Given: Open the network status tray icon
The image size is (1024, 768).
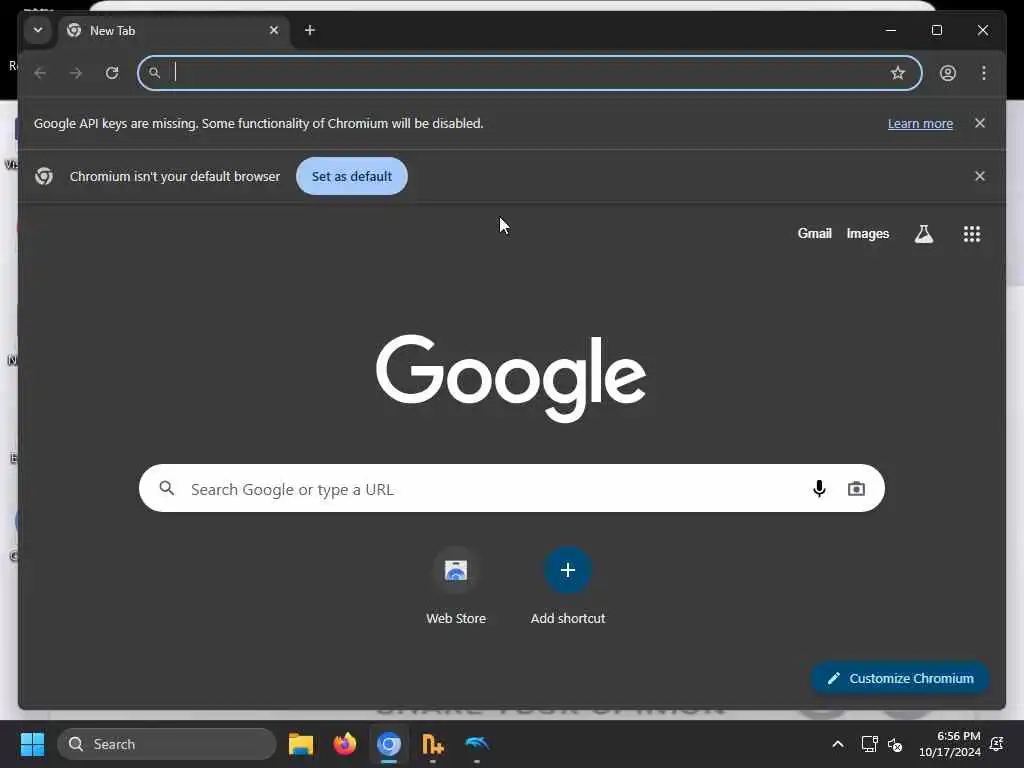Looking at the screenshot, I should tap(869, 744).
